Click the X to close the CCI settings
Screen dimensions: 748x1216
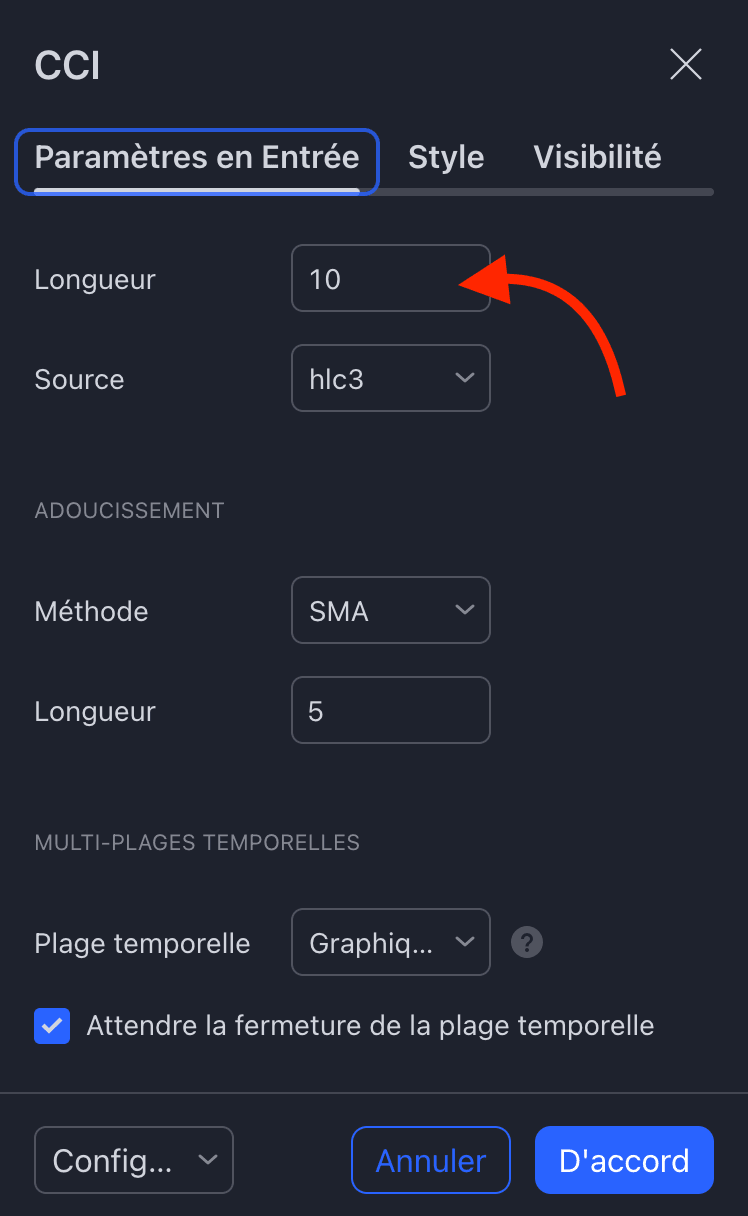tap(686, 64)
